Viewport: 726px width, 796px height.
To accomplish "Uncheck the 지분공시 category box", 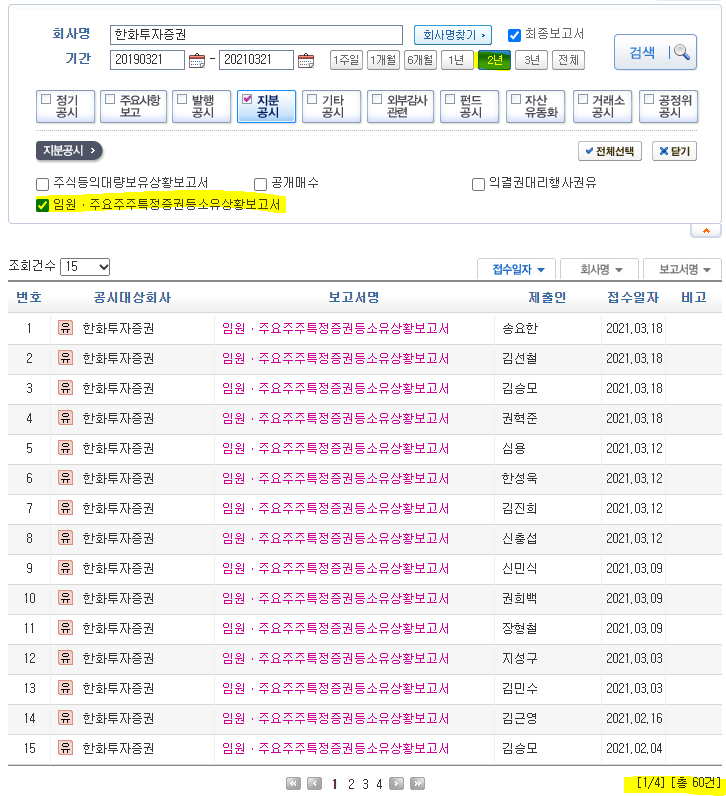I will pyautogui.click(x=247, y=99).
